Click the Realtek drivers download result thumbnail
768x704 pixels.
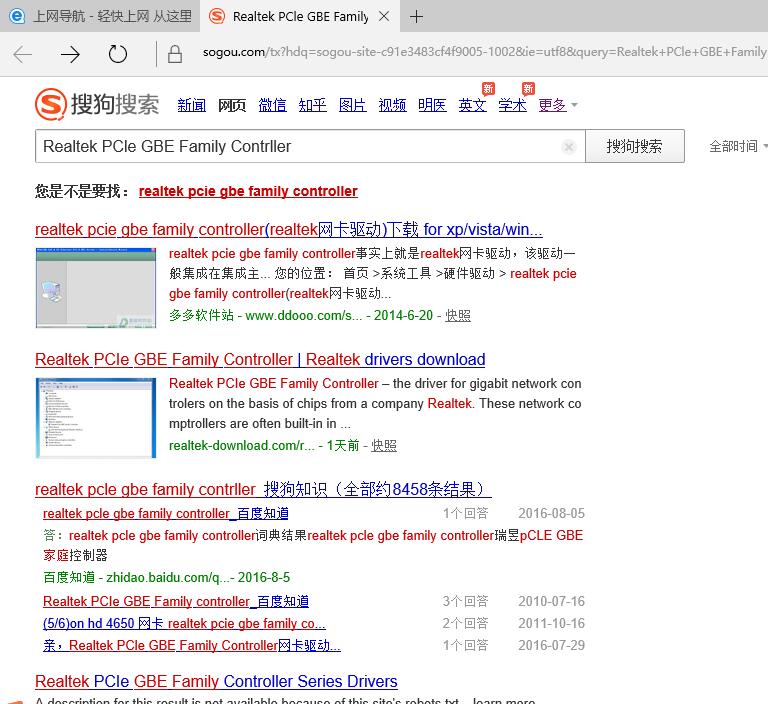click(96, 418)
